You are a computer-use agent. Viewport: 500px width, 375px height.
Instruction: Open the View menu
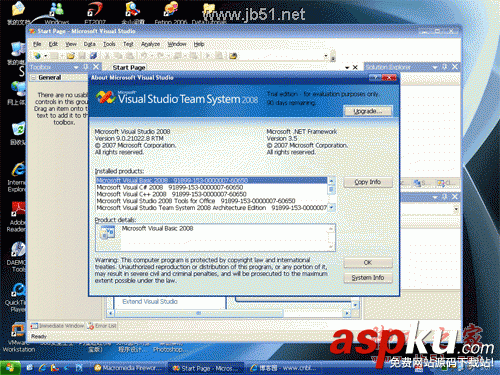tap(71, 44)
